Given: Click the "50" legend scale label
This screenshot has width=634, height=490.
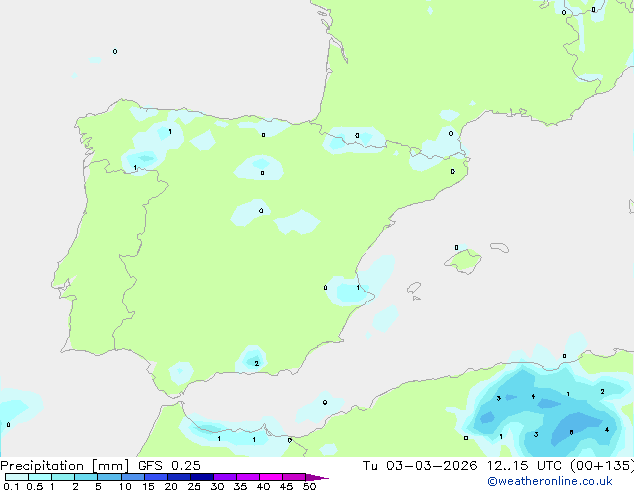Looking at the screenshot, I should click(309, 486).
